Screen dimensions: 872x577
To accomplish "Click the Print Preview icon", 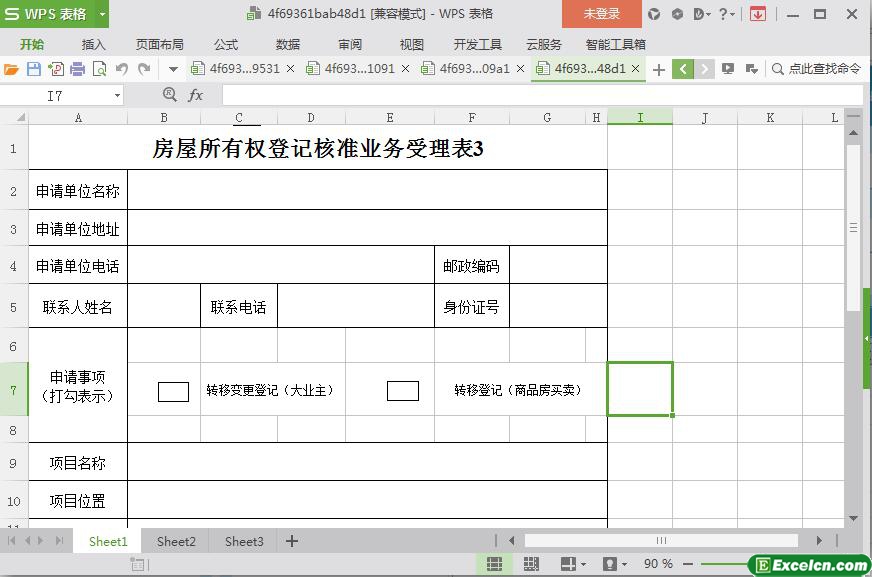I will click(100, 69).
